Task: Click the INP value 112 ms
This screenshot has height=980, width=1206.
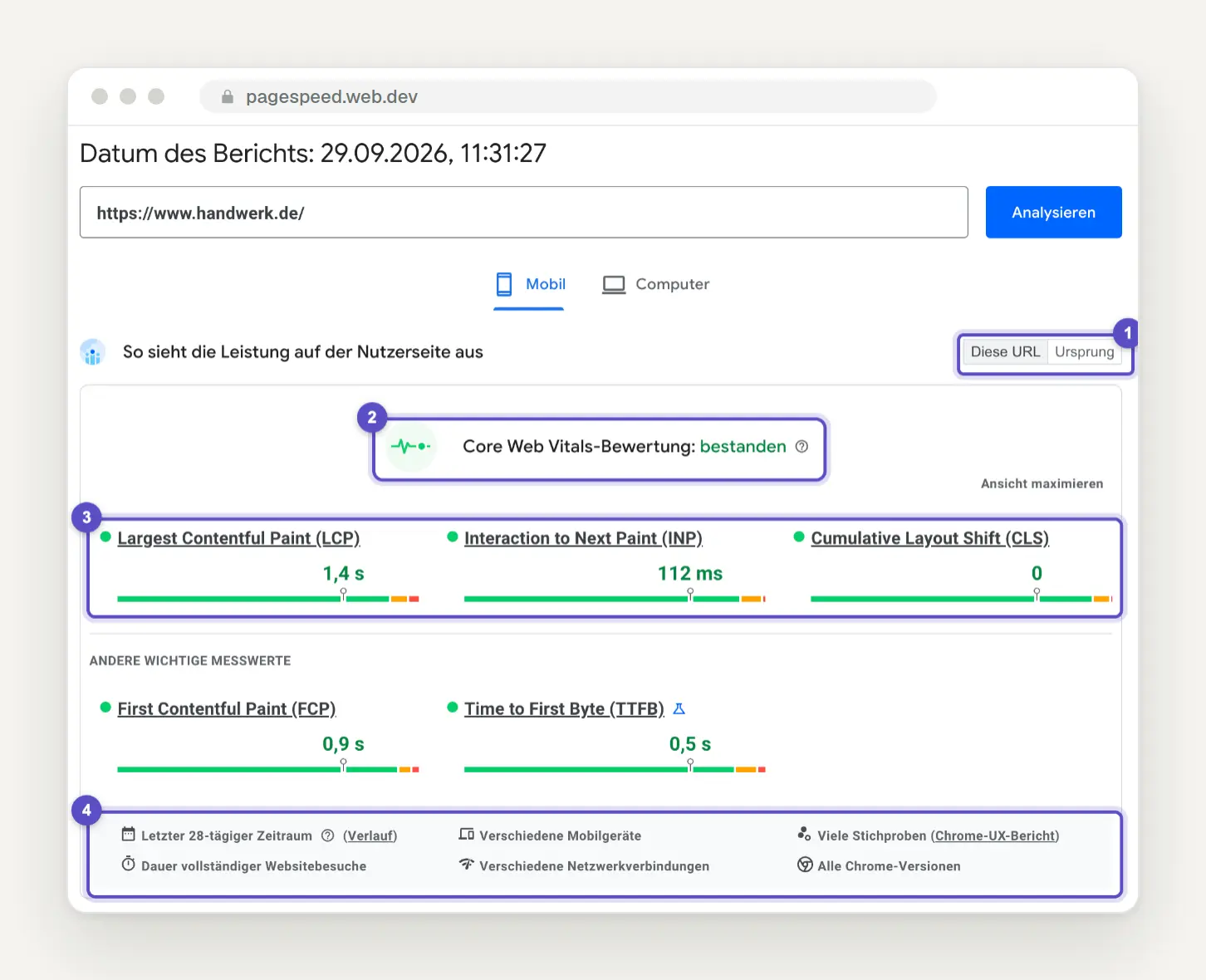Action: click(x=690, y=574)
